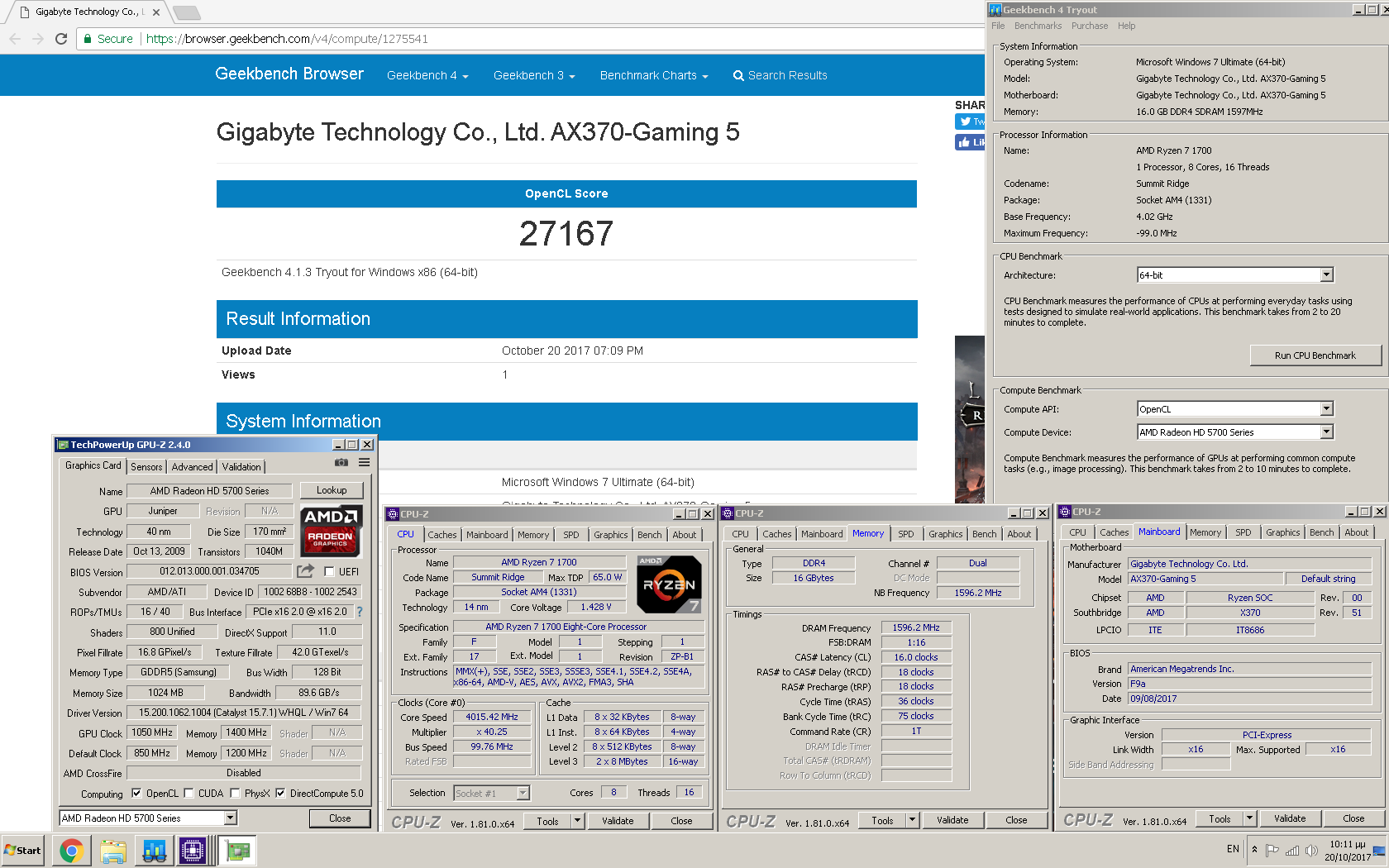Click the OpenCL score value 27167
1389x868 pixels.
click(x=566, y=234)
